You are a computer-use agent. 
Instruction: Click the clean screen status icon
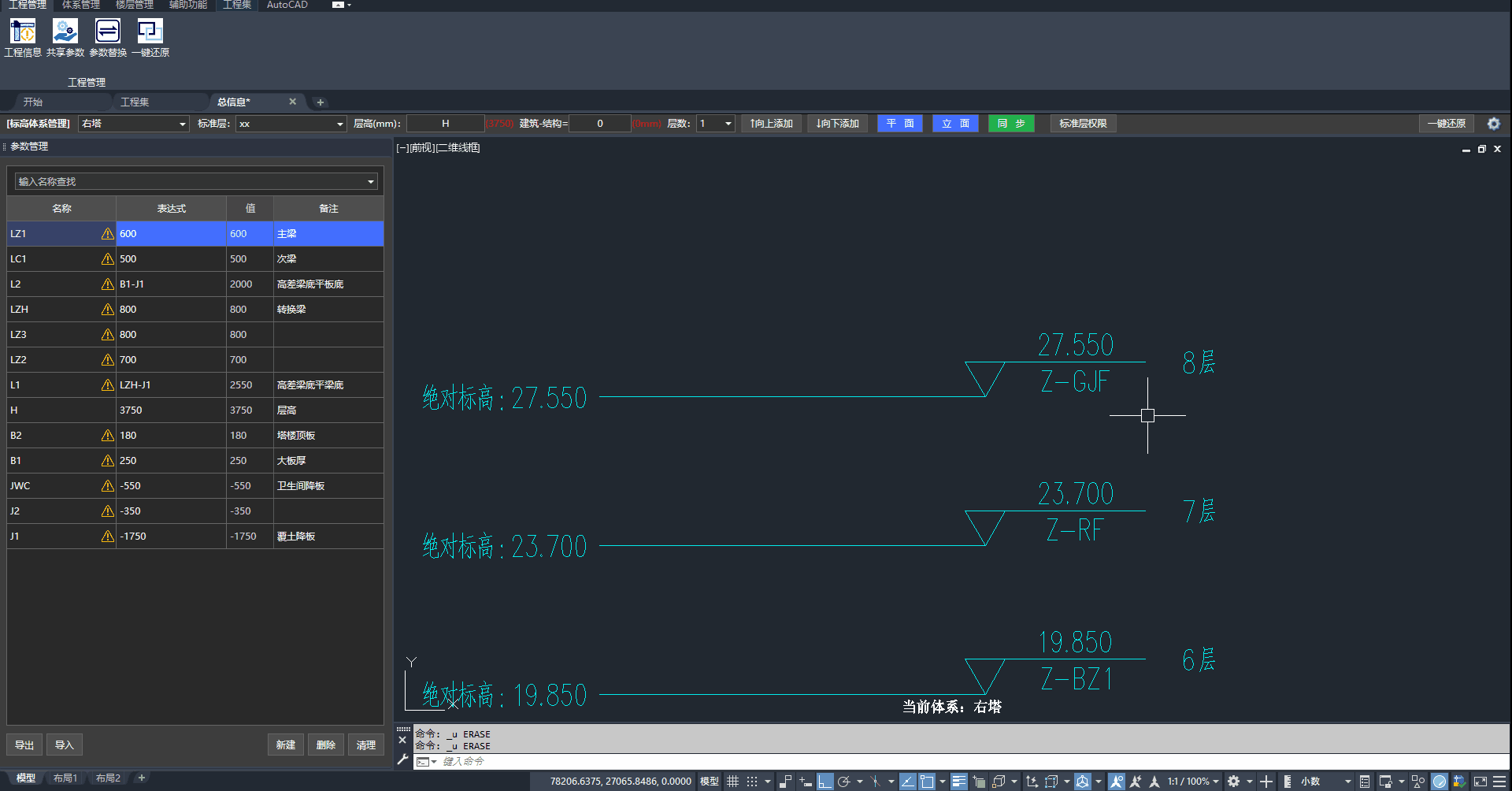pyautogui.click(x=1480, y=782)
